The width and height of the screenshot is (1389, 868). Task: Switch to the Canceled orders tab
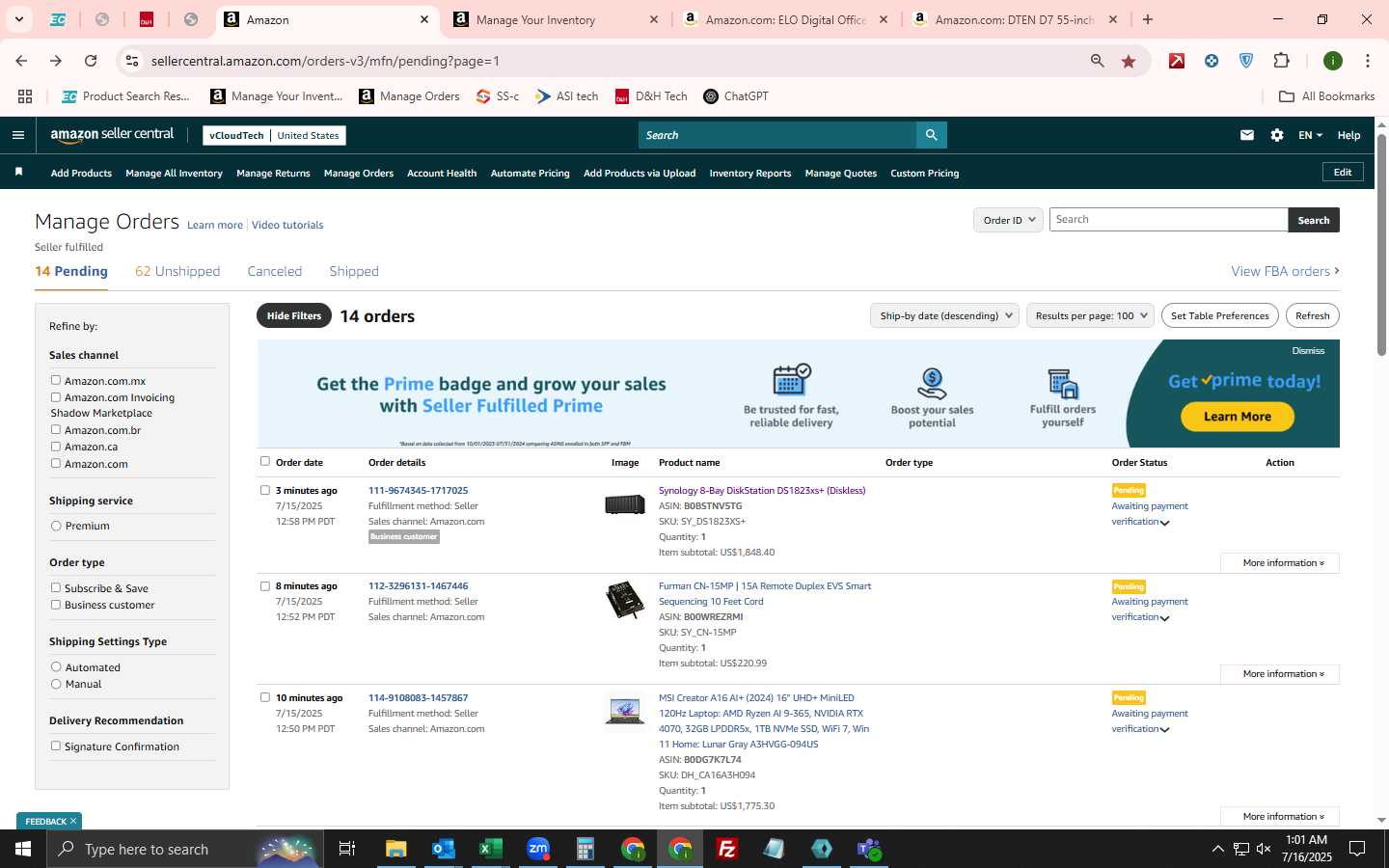click(x=275, y=271)
